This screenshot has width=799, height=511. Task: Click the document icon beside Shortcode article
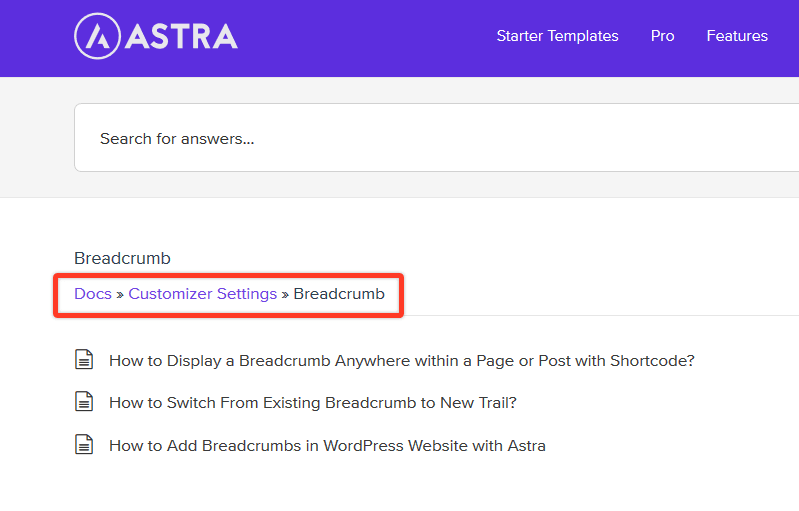84,359
